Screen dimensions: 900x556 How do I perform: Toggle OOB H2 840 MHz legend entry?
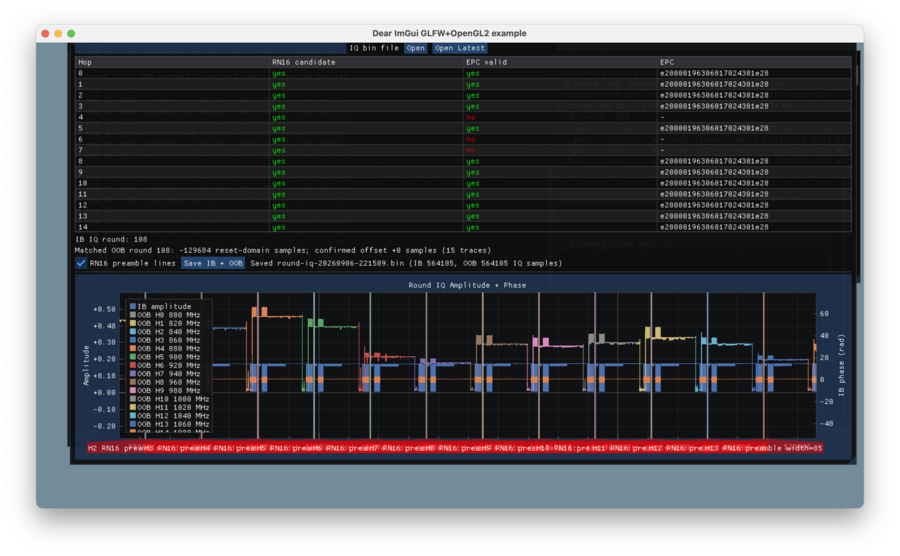165,332
